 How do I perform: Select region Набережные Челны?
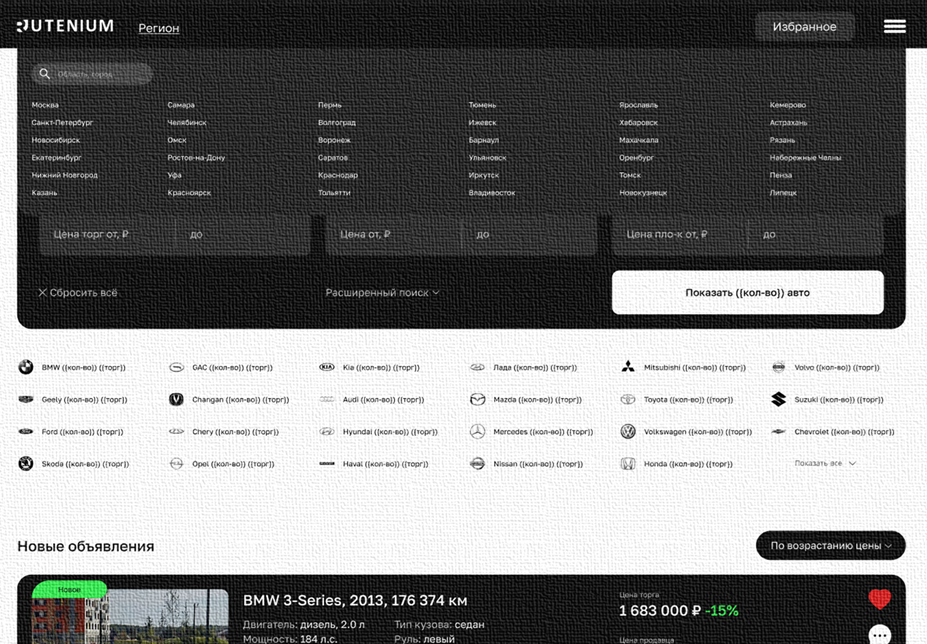coord(805,158)
